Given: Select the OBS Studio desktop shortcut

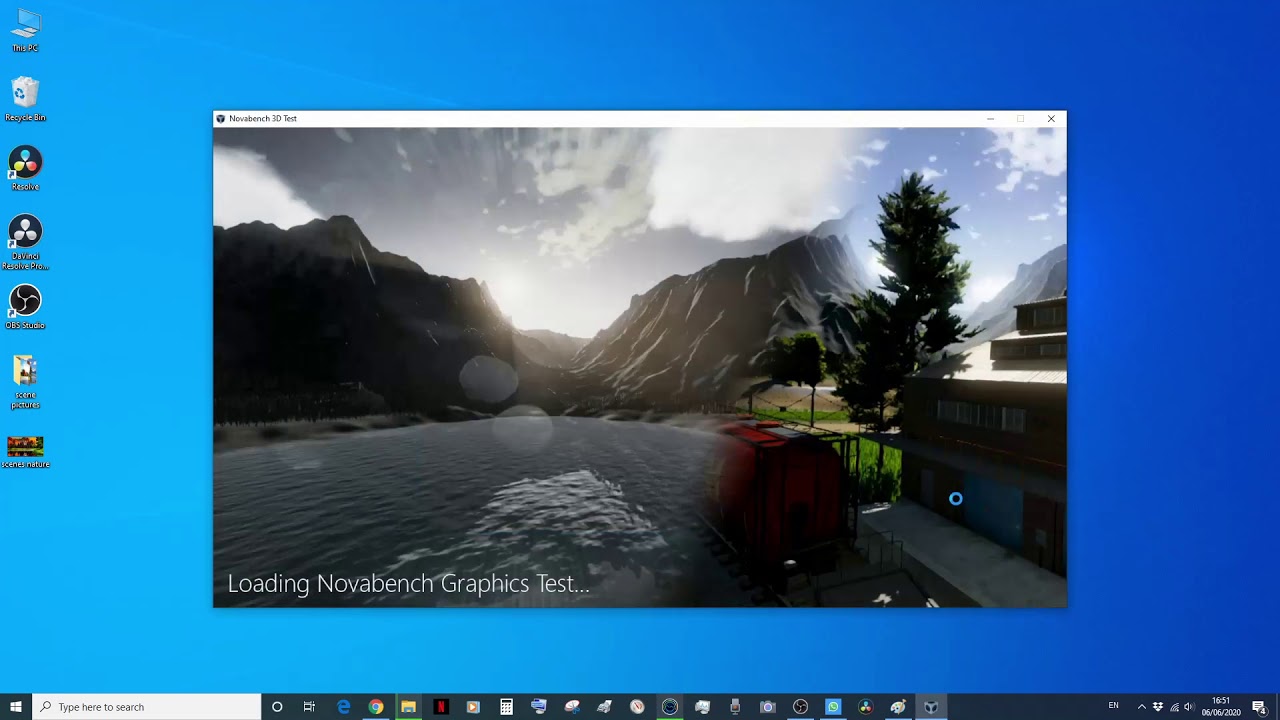Looking at the screenshot, I should pos(25,305).
